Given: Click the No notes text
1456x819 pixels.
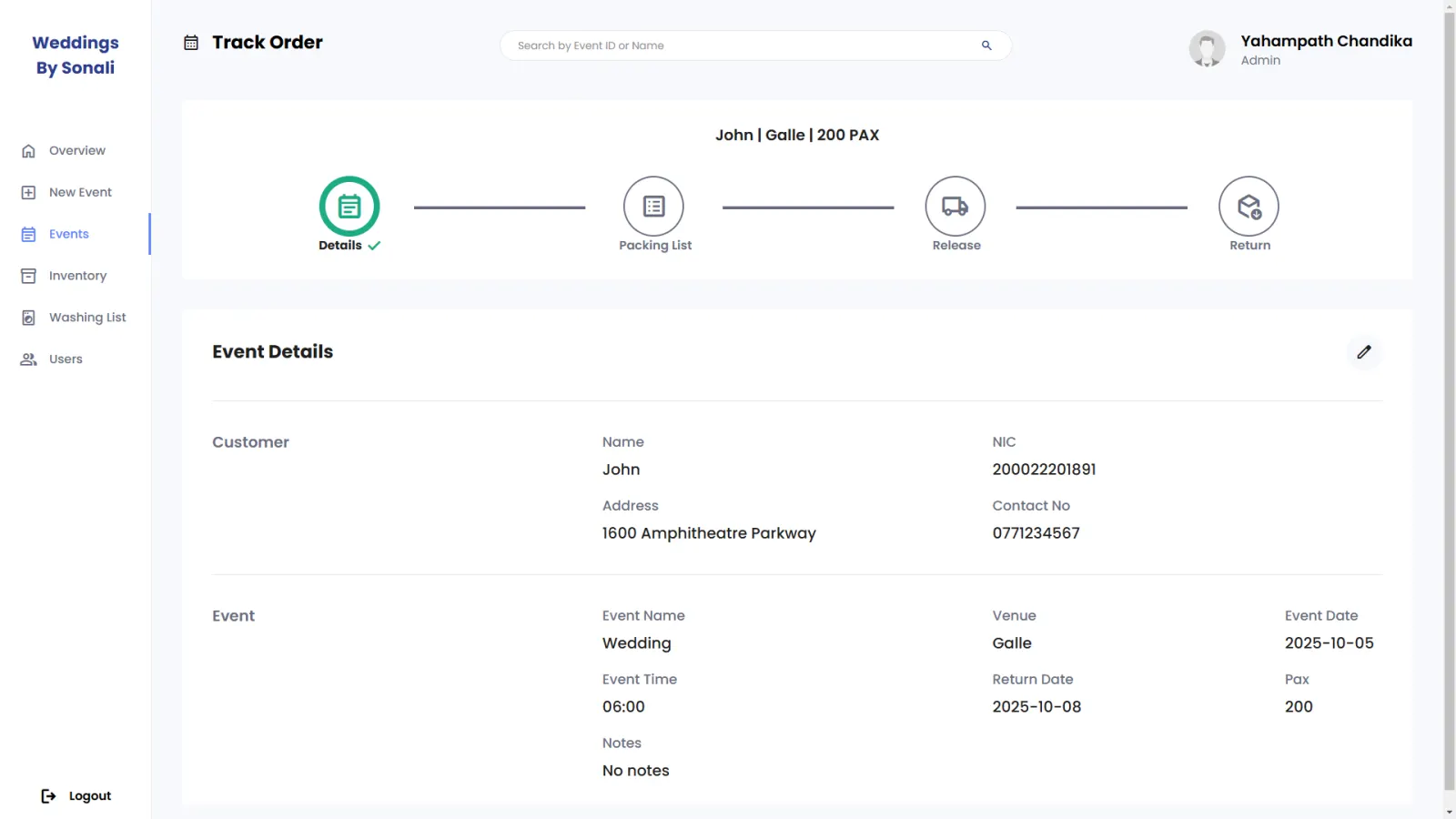Looking at the screenshot, I should [x=635, y=771].
